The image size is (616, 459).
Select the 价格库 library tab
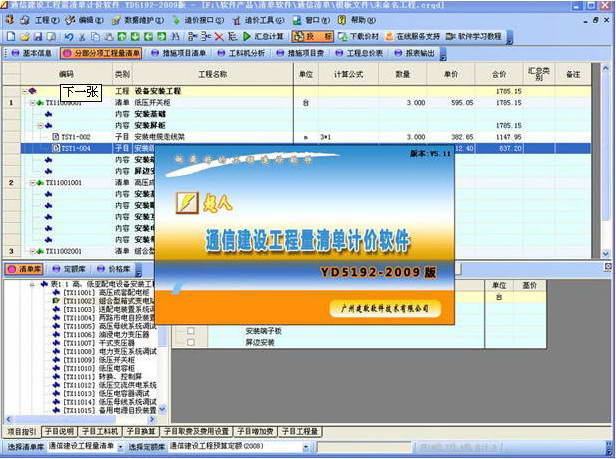point(114,269)
